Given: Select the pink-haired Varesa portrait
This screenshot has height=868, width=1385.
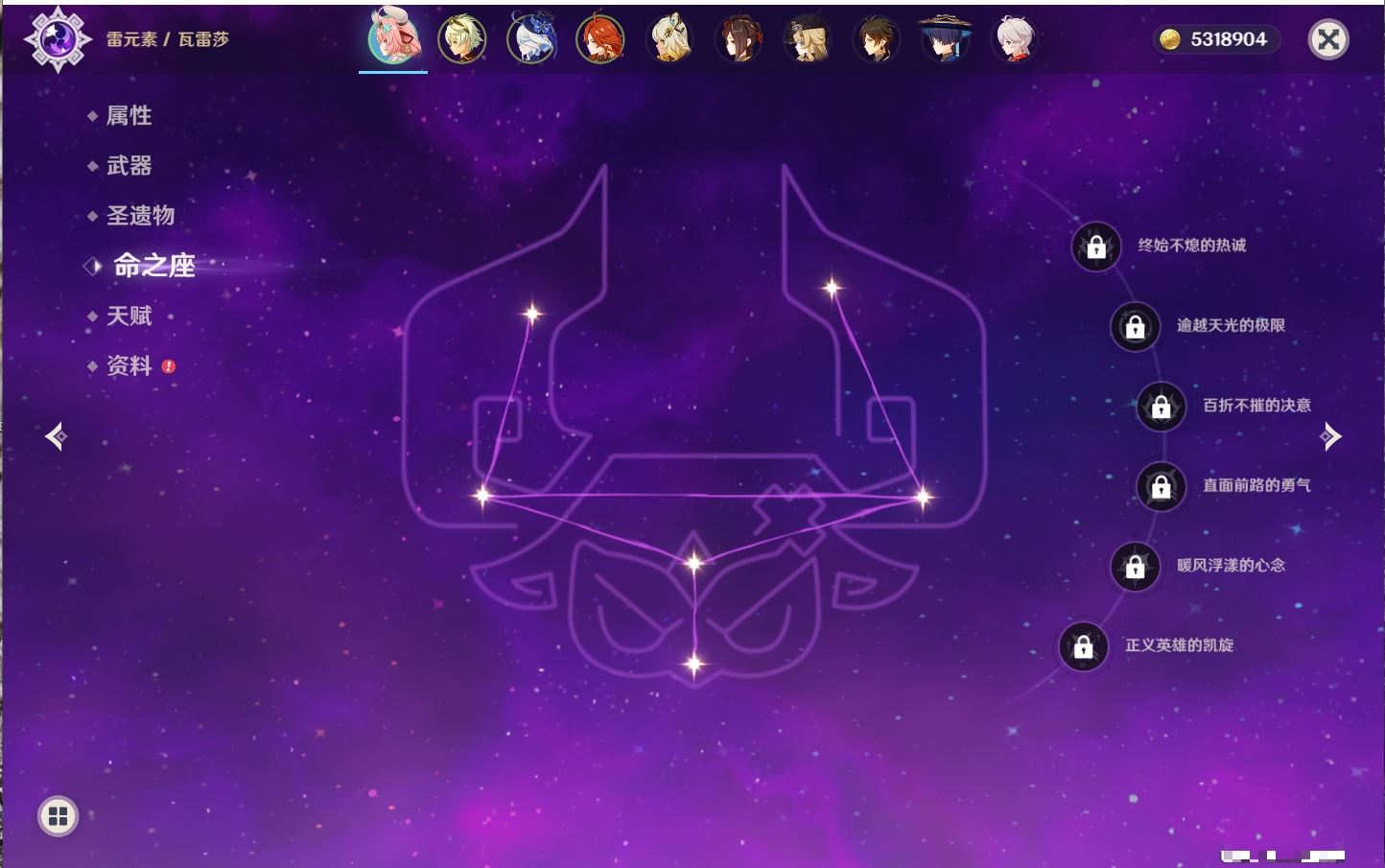Looking at the screenshot, I should coord(393,37).
